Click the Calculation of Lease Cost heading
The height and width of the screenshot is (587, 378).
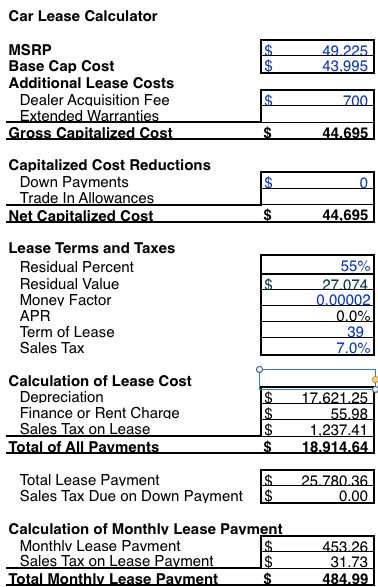pyautogui.click(x=100, y=381)
